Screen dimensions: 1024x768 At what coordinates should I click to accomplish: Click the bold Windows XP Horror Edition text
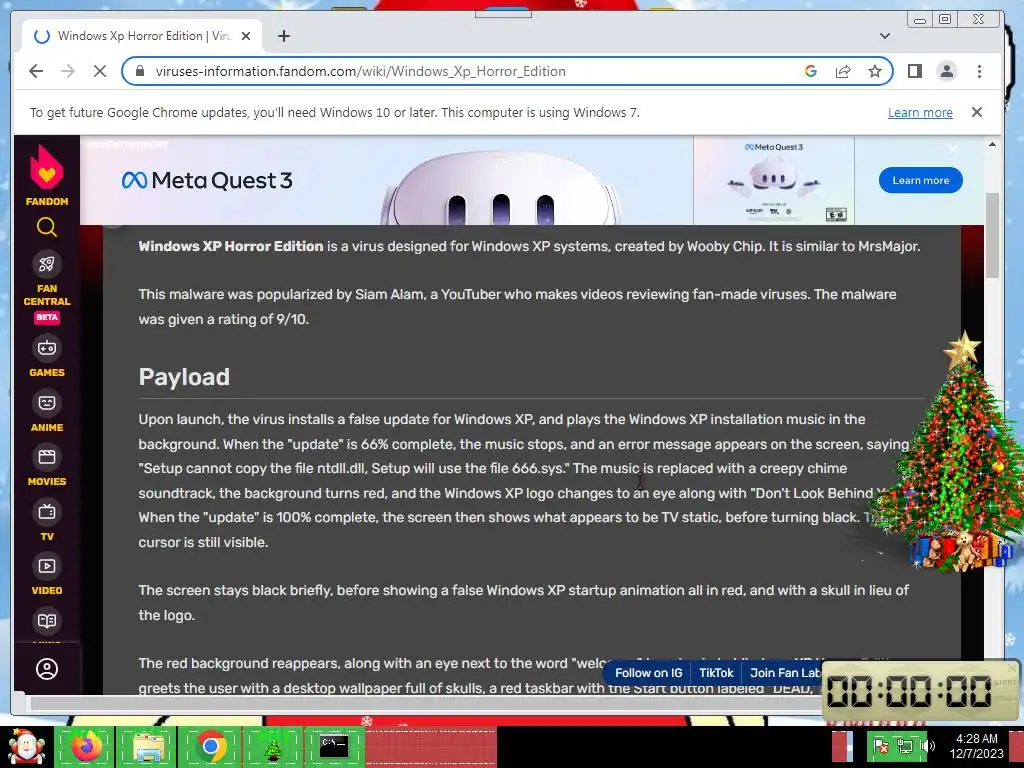pyautogui.click(x=231, y=246)
